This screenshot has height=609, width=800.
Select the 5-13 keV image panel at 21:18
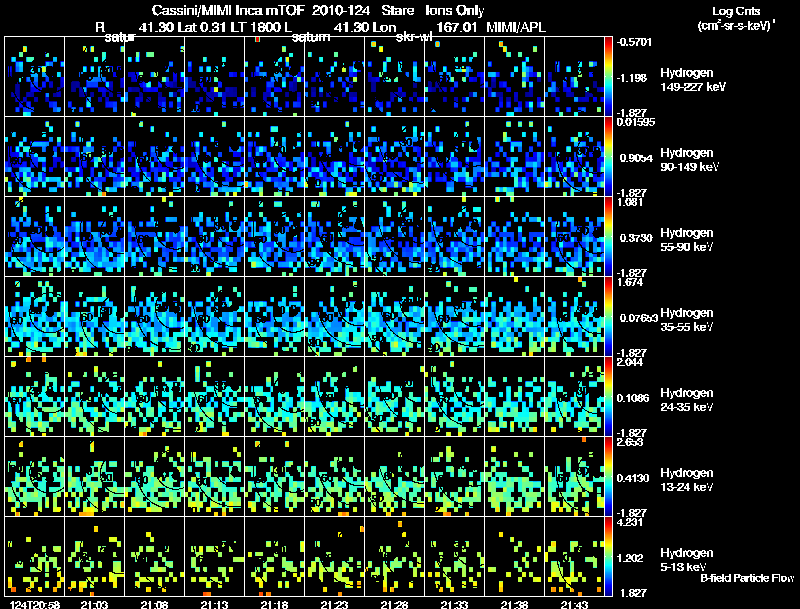click(274, 557)
